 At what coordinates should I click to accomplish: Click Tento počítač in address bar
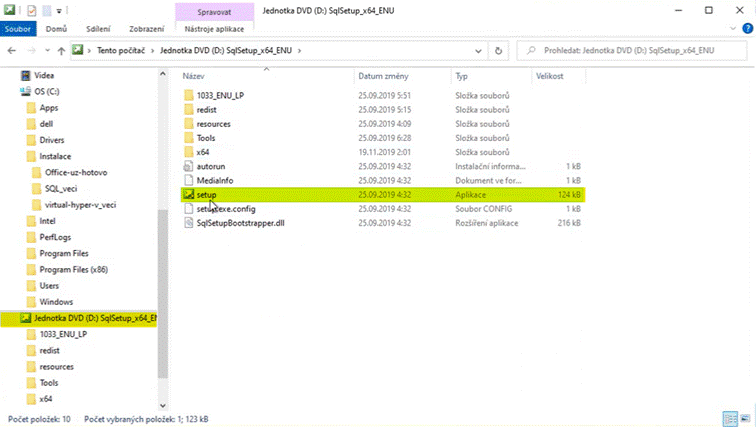121,50
